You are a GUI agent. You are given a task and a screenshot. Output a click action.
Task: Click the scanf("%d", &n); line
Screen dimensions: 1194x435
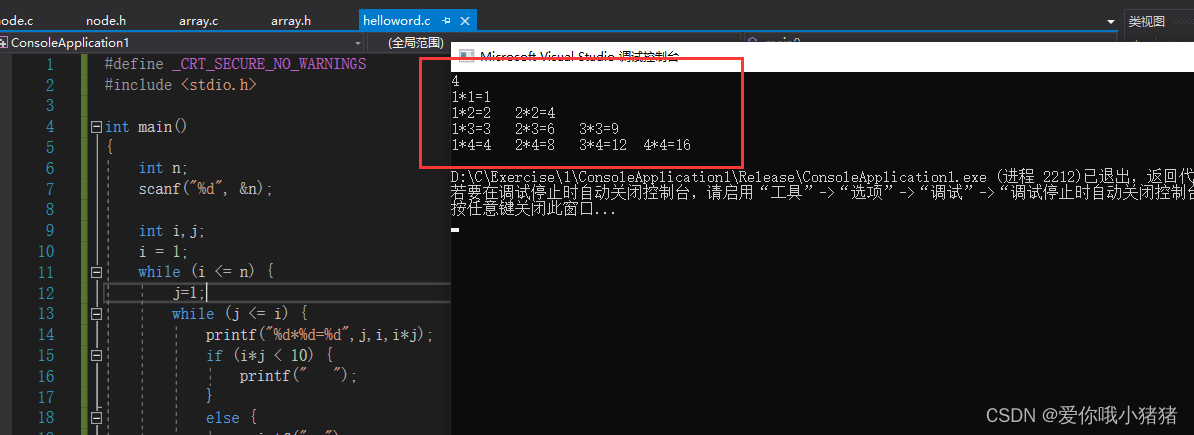(x=205, y=188)
